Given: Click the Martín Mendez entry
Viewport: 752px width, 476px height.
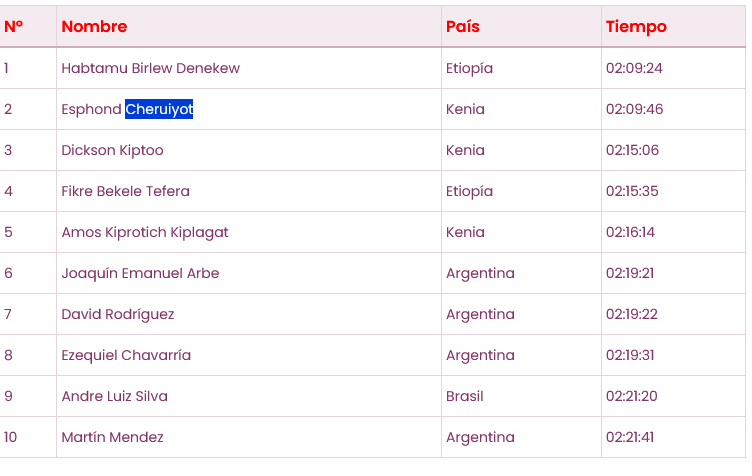Looking at the screenshot, I should click(x=112, y=437).
